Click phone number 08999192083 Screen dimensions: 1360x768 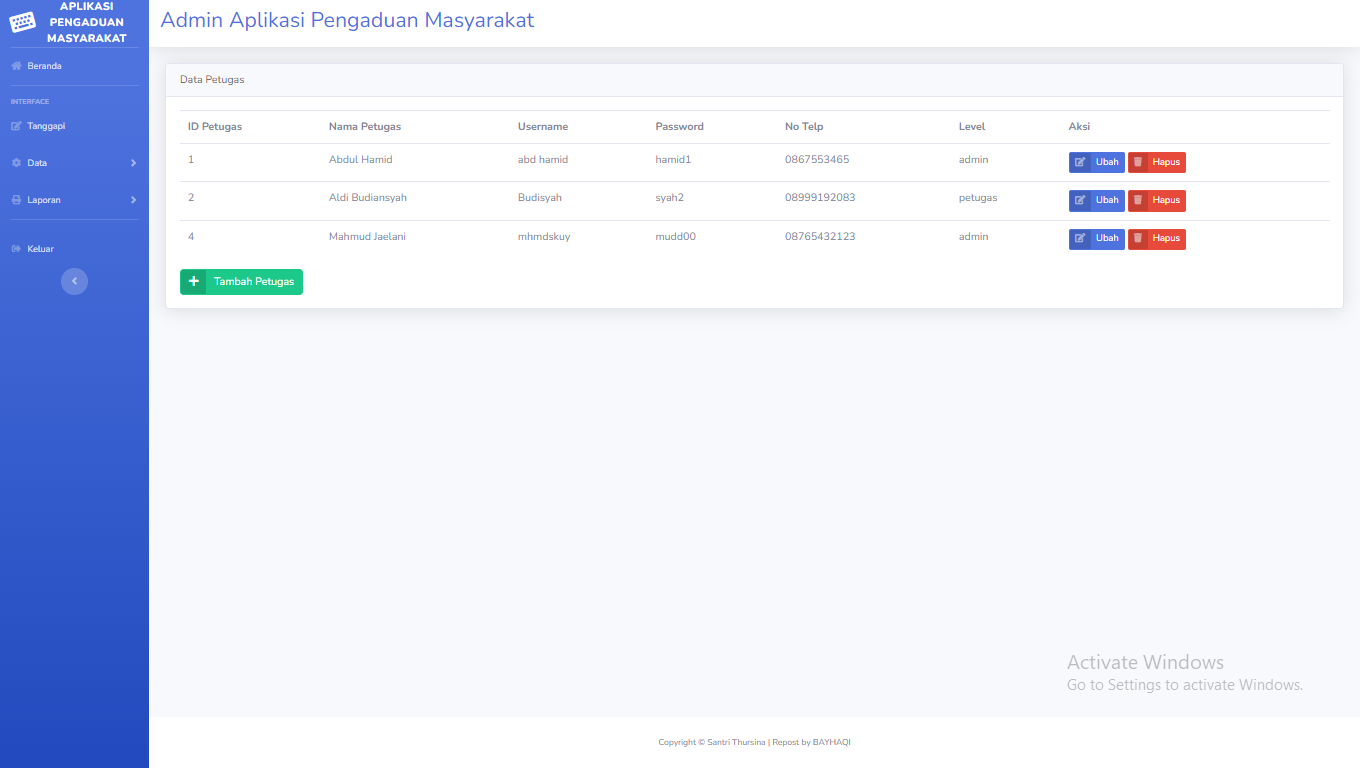pyautogui.click(x=820, y=198)
